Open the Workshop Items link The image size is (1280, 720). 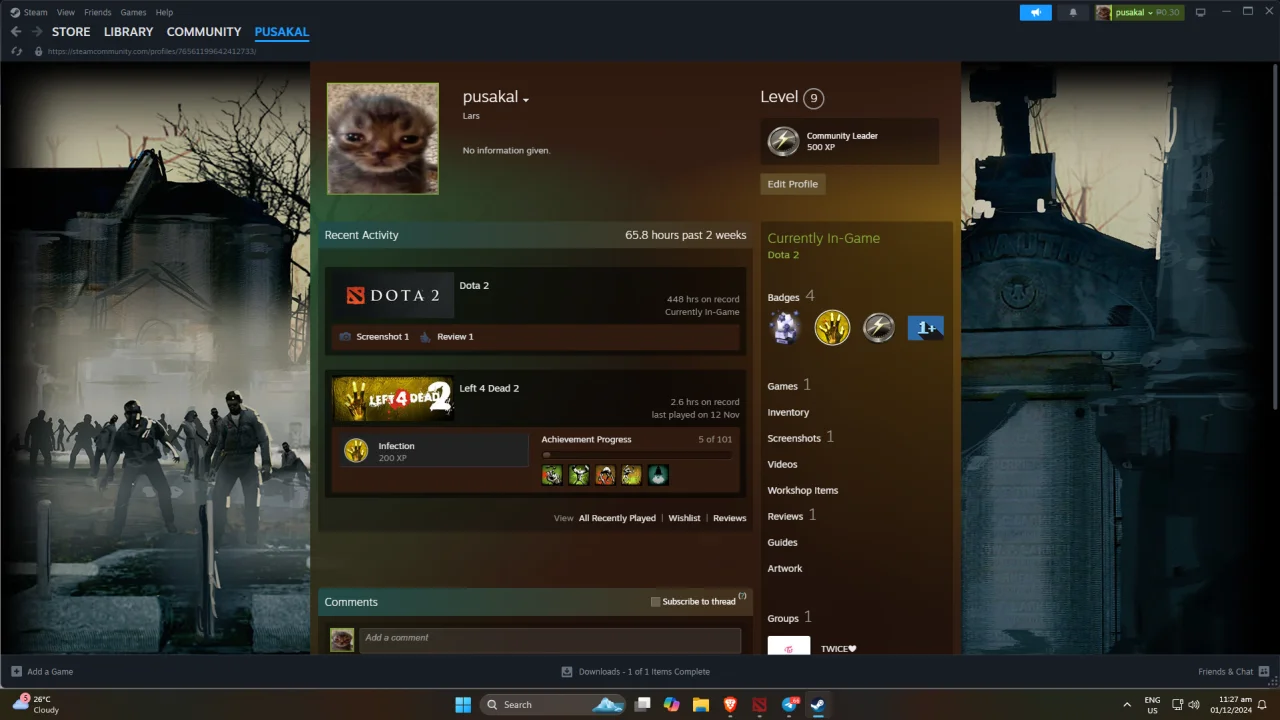(x=803, y=490)
